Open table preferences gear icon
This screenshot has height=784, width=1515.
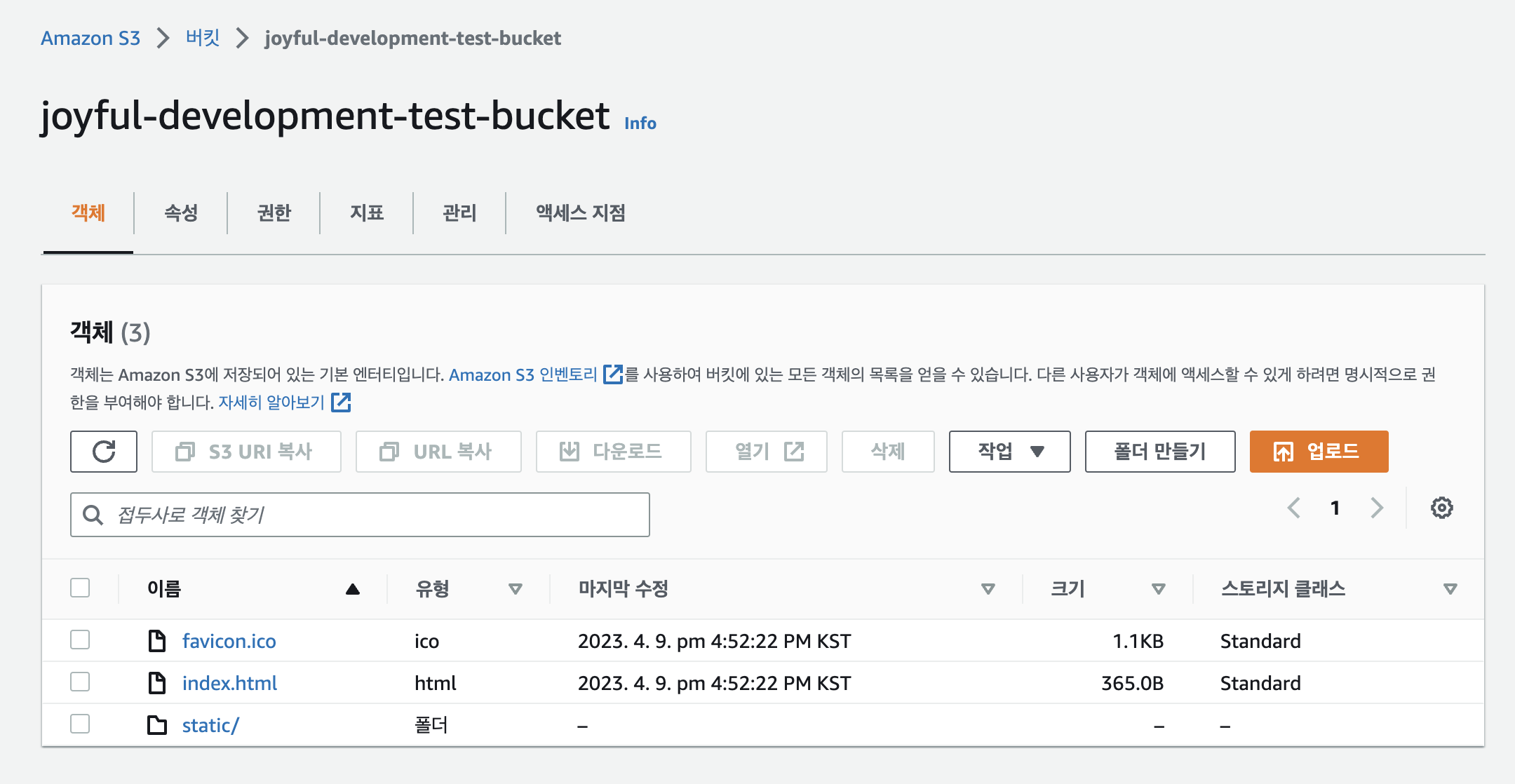pos(1441,508)
